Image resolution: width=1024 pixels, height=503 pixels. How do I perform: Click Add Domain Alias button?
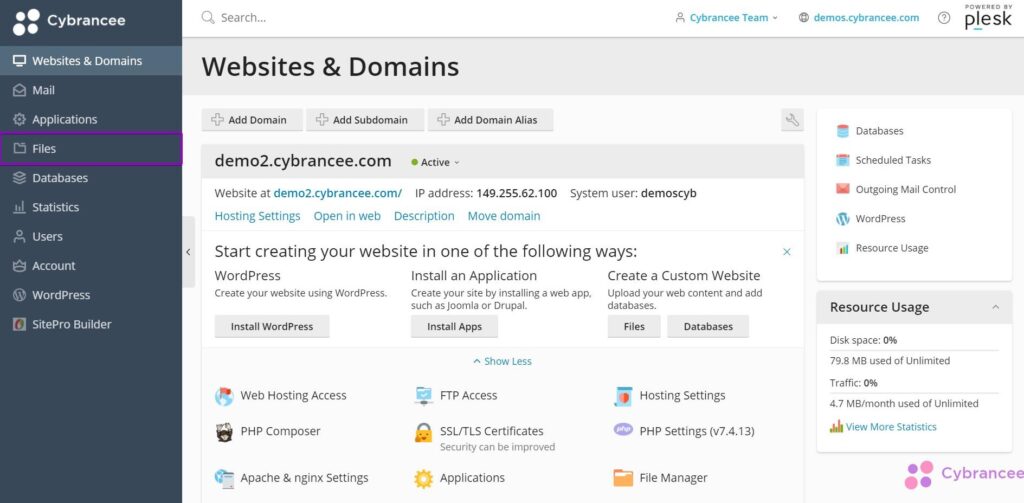click(x=490, y=120)
